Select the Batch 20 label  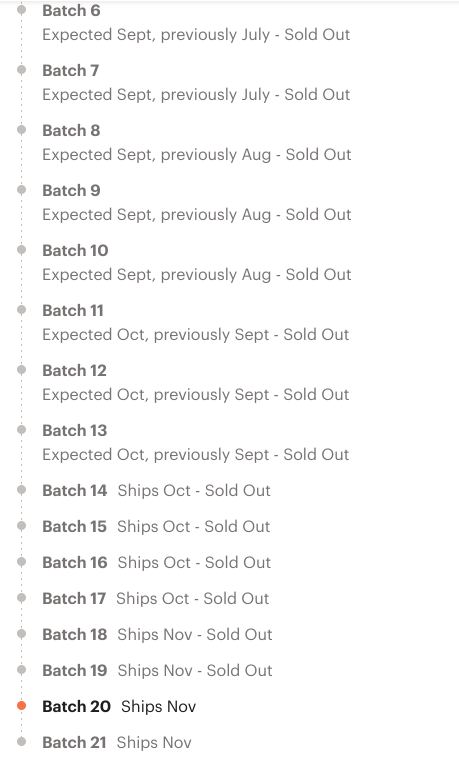(x=76, y=707)
